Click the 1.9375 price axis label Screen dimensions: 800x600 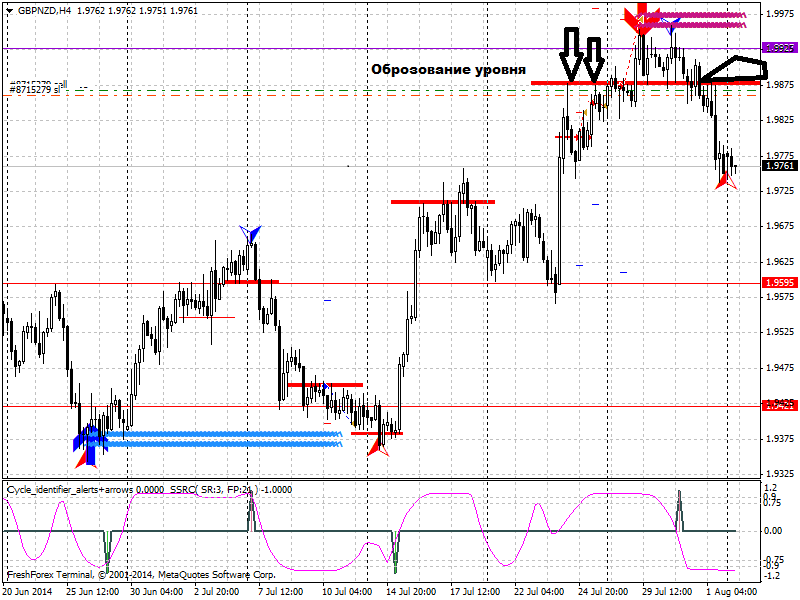tap(781, 439)
